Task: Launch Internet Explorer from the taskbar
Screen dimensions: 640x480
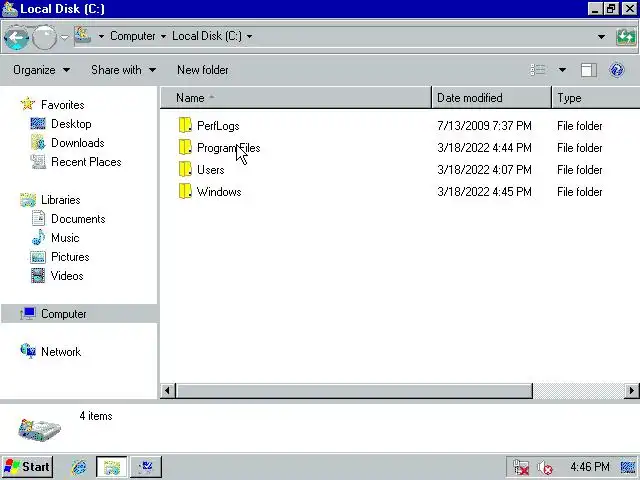Action: [x=79, y=467]
